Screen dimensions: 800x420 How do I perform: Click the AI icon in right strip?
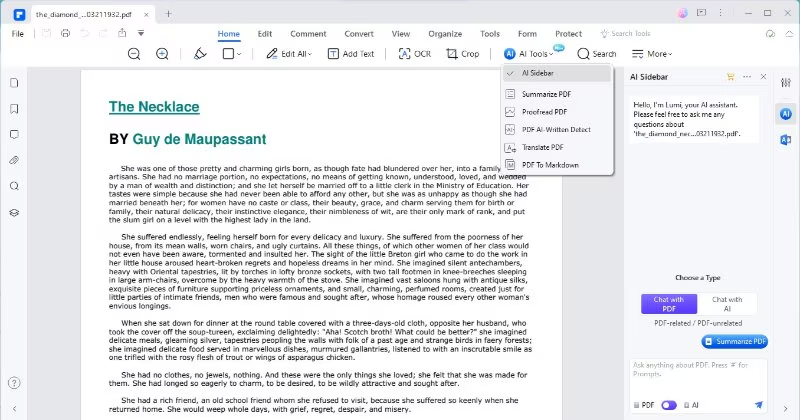[x=786, y=114]
